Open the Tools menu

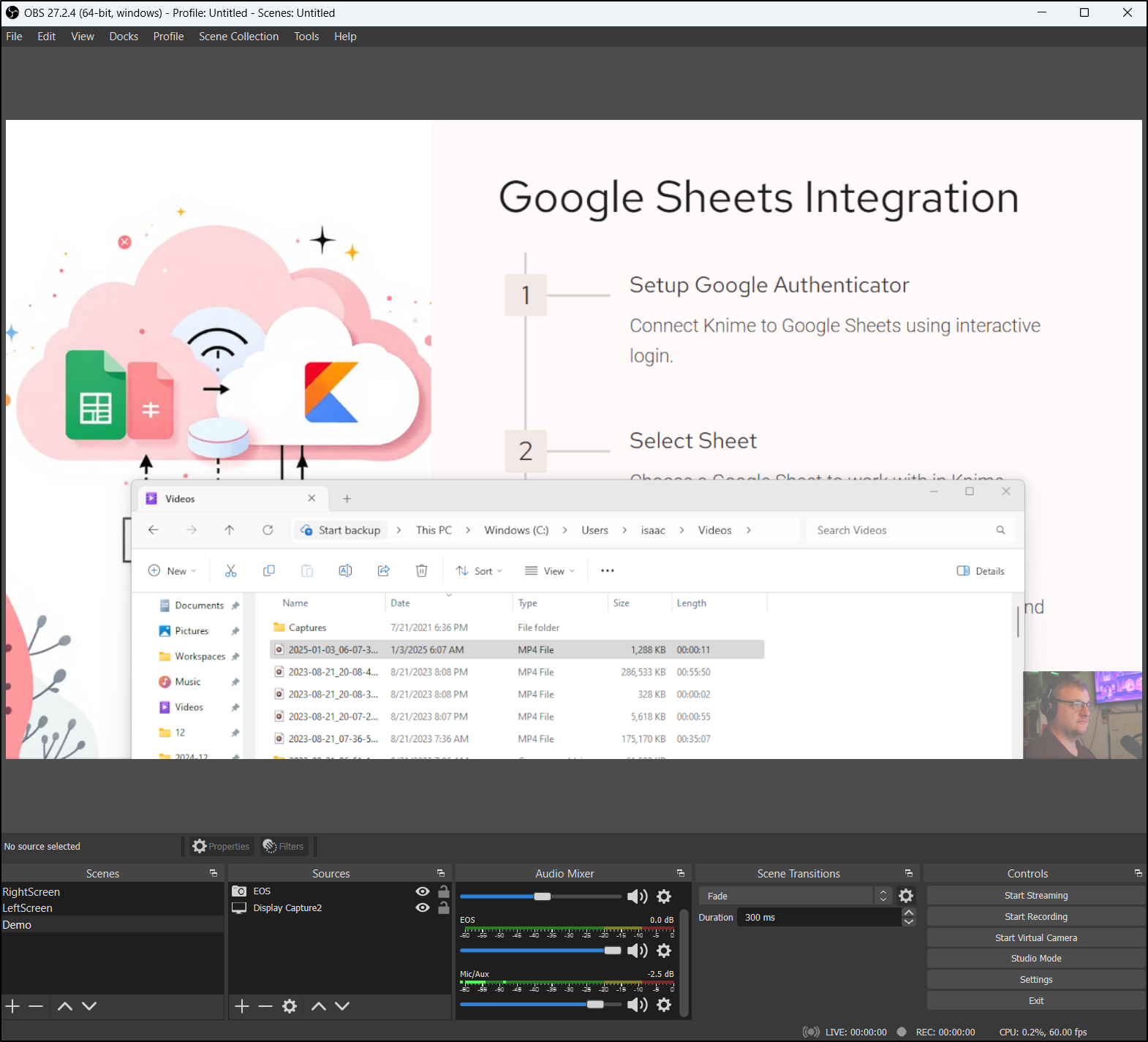click(306, 37)
